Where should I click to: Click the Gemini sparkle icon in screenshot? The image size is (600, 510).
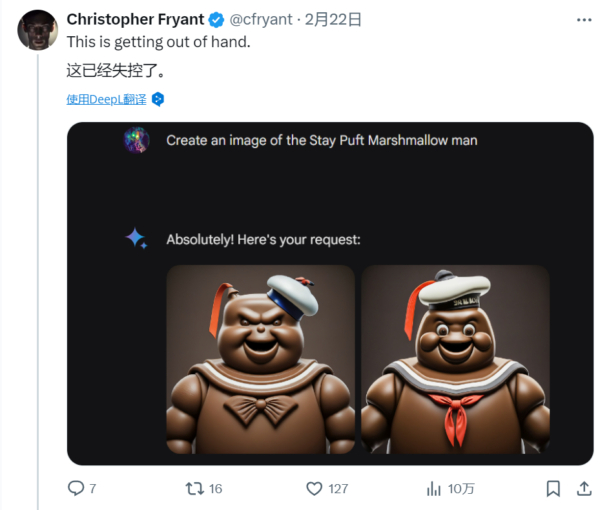coord(136,239)
